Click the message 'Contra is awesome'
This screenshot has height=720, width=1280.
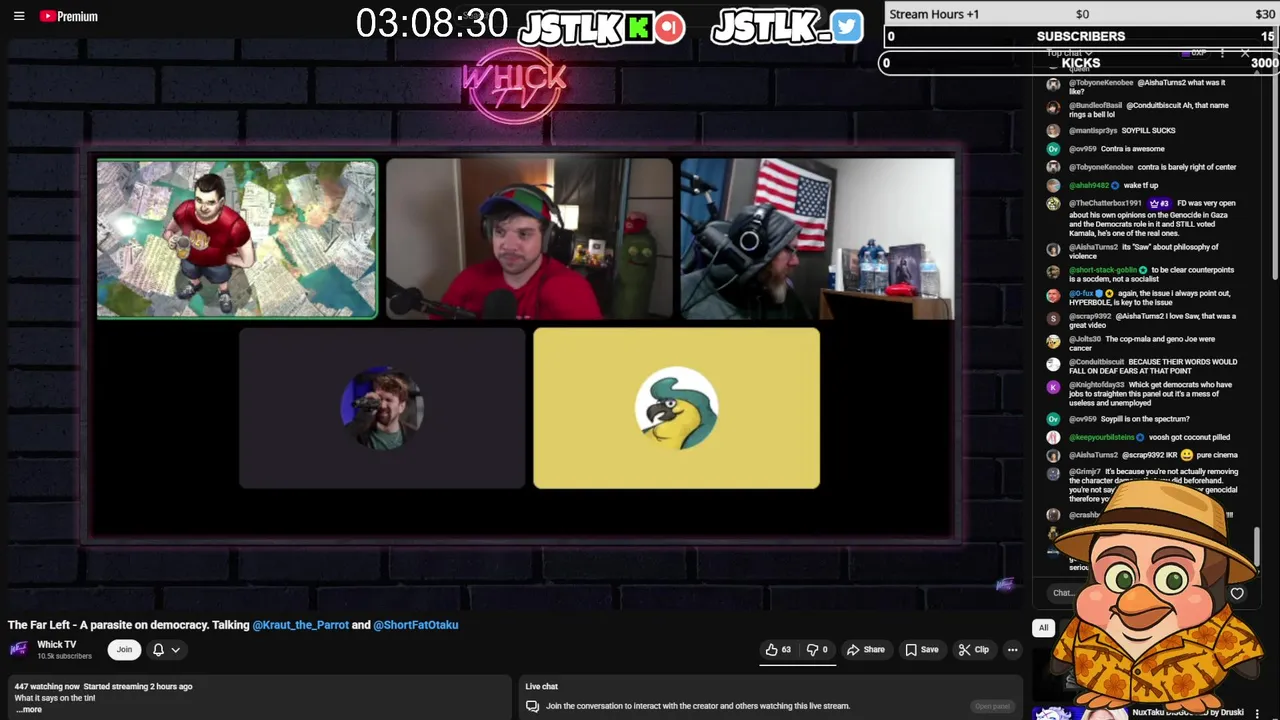tap(1132, 149)
